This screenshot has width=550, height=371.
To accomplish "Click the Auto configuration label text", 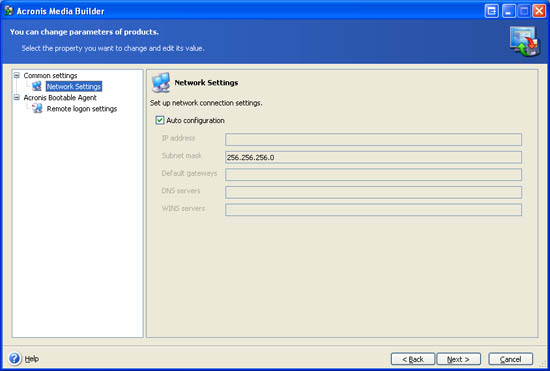I will [195, 120].
